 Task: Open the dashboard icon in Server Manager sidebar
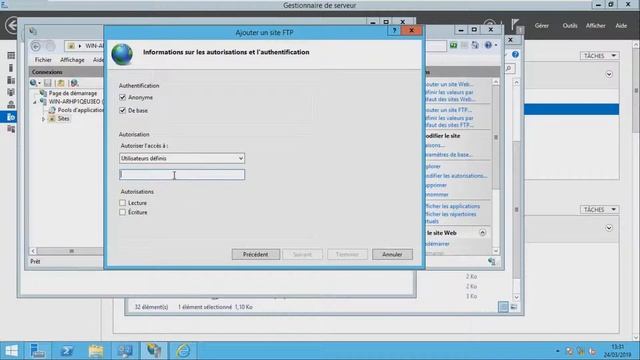tap(11, 56)
